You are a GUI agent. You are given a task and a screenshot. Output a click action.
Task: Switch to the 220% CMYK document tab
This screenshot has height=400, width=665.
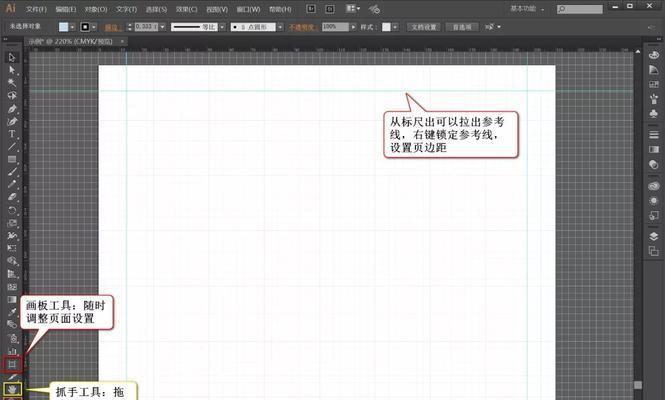[x=72, y=41]
